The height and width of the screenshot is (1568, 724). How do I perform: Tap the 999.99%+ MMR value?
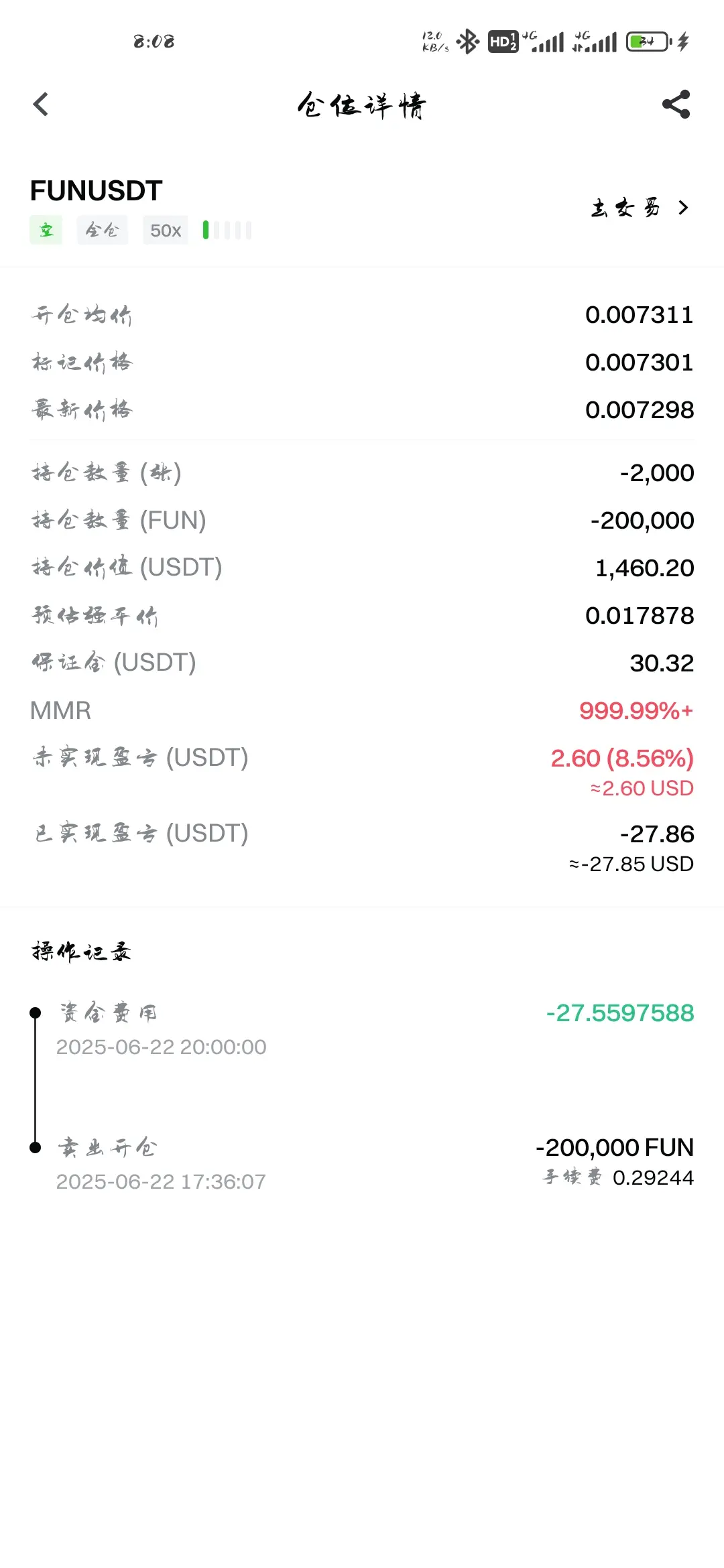pyautogui.click(x=636, y=710)
